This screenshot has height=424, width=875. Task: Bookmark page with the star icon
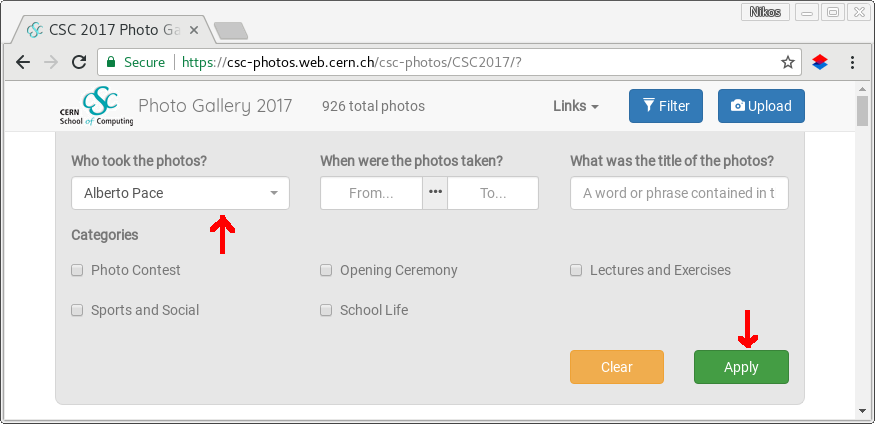pos(787,62)
